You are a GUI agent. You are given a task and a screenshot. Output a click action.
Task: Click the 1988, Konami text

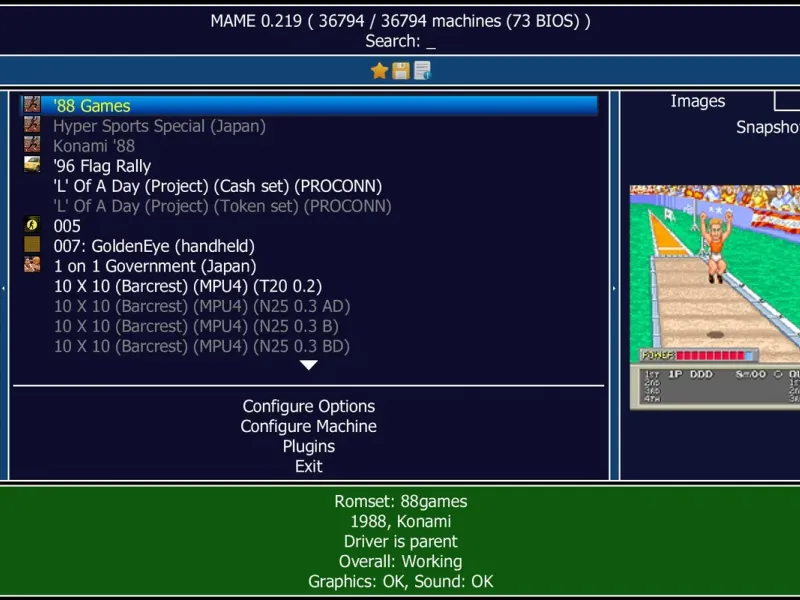[401, 521]
